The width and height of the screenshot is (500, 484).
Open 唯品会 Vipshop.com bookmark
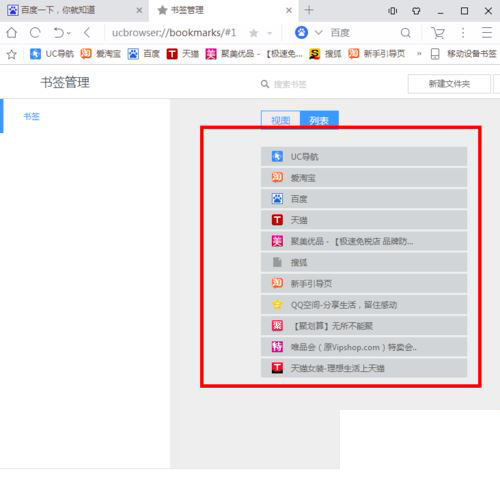pyautogui.click(x=364, y=347)
